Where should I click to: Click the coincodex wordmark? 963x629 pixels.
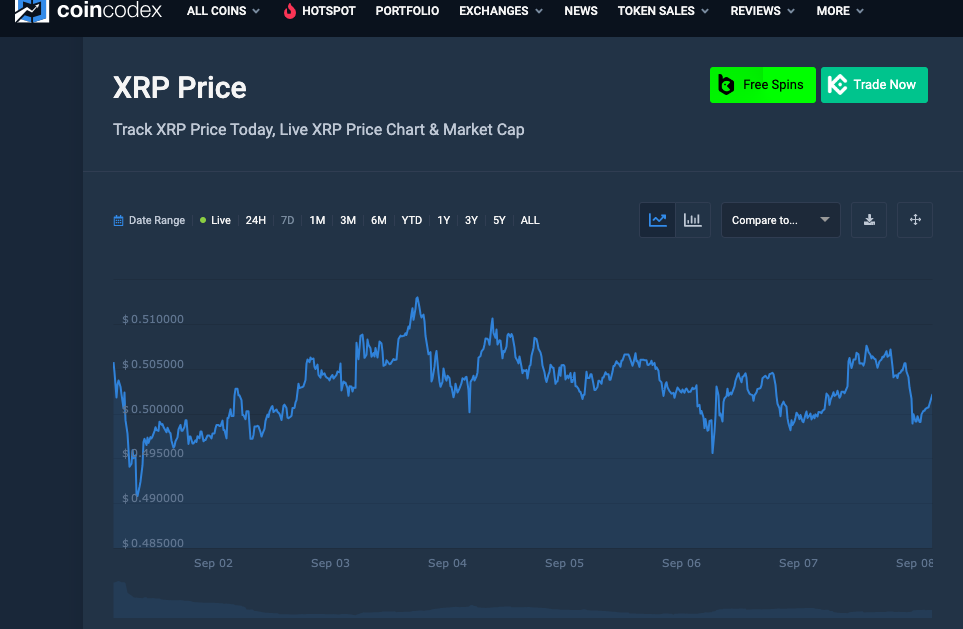point(109,10)
